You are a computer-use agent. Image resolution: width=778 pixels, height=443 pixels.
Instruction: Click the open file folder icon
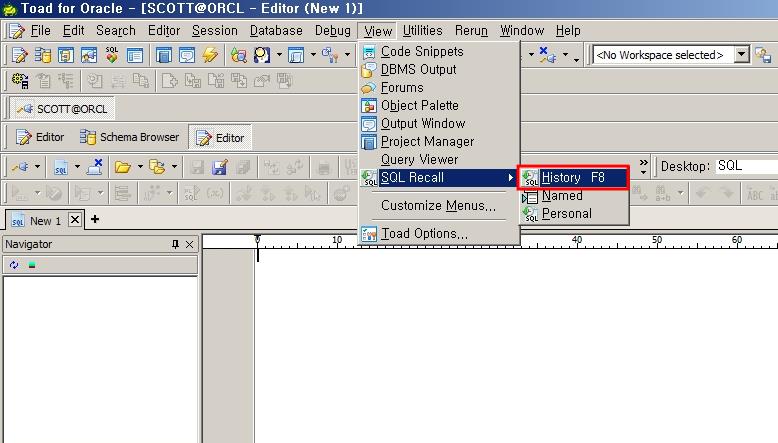tap(122, 167)
